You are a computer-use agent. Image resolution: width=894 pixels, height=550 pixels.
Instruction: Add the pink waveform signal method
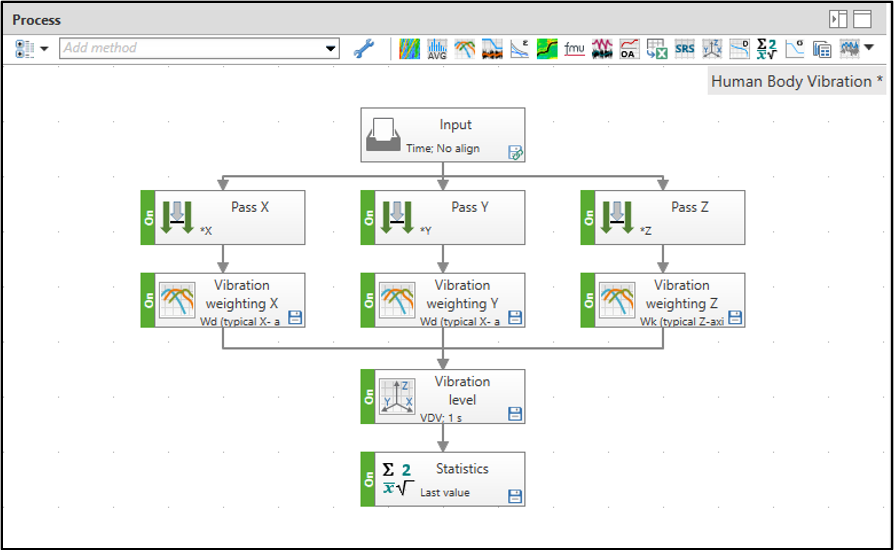[x=602, y=49]
